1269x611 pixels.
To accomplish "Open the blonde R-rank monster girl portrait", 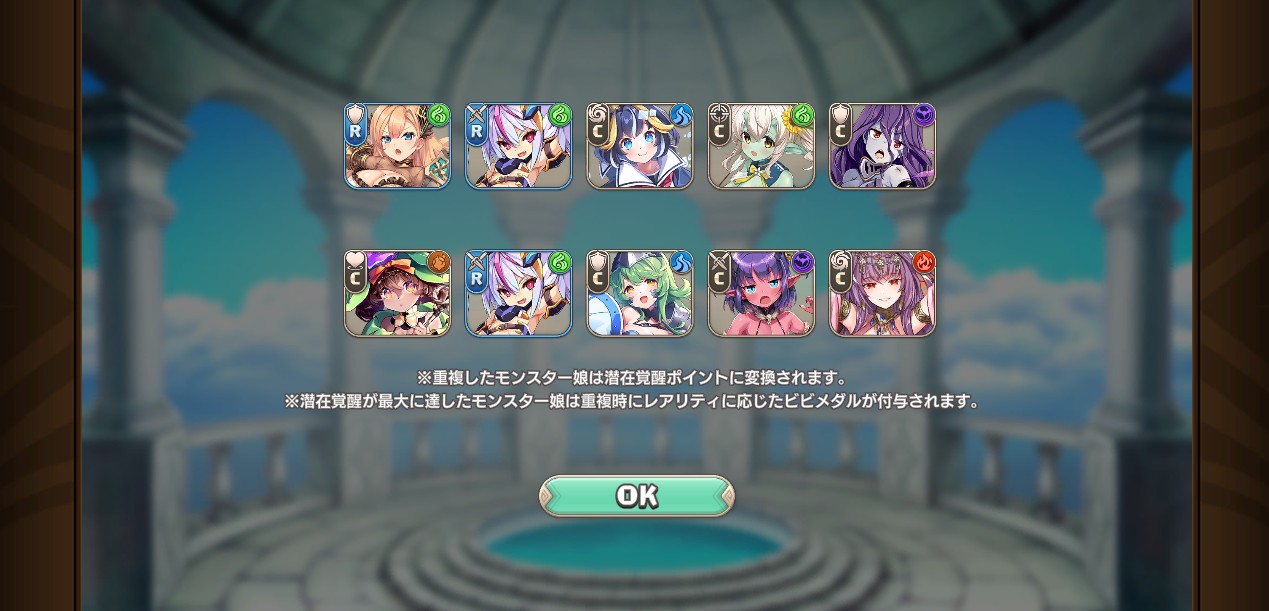I will pyautogui.click(x=397, y=146).
